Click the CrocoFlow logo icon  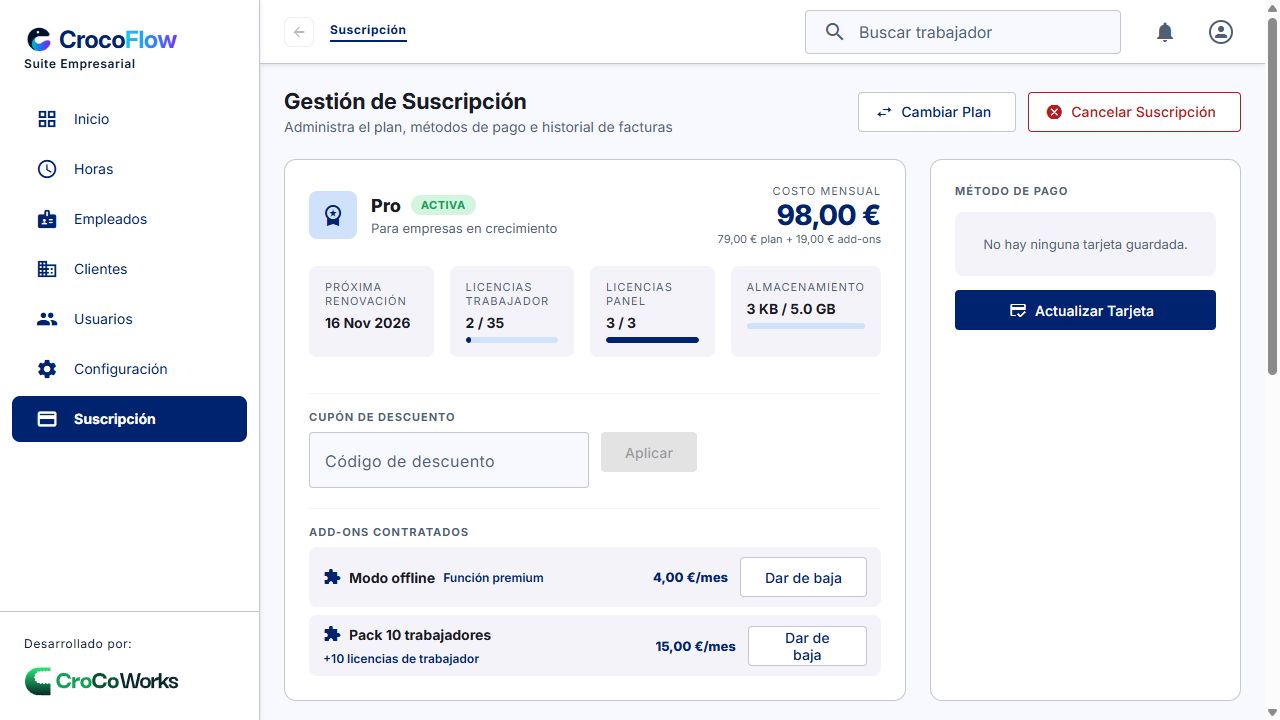tap(39, 40)
